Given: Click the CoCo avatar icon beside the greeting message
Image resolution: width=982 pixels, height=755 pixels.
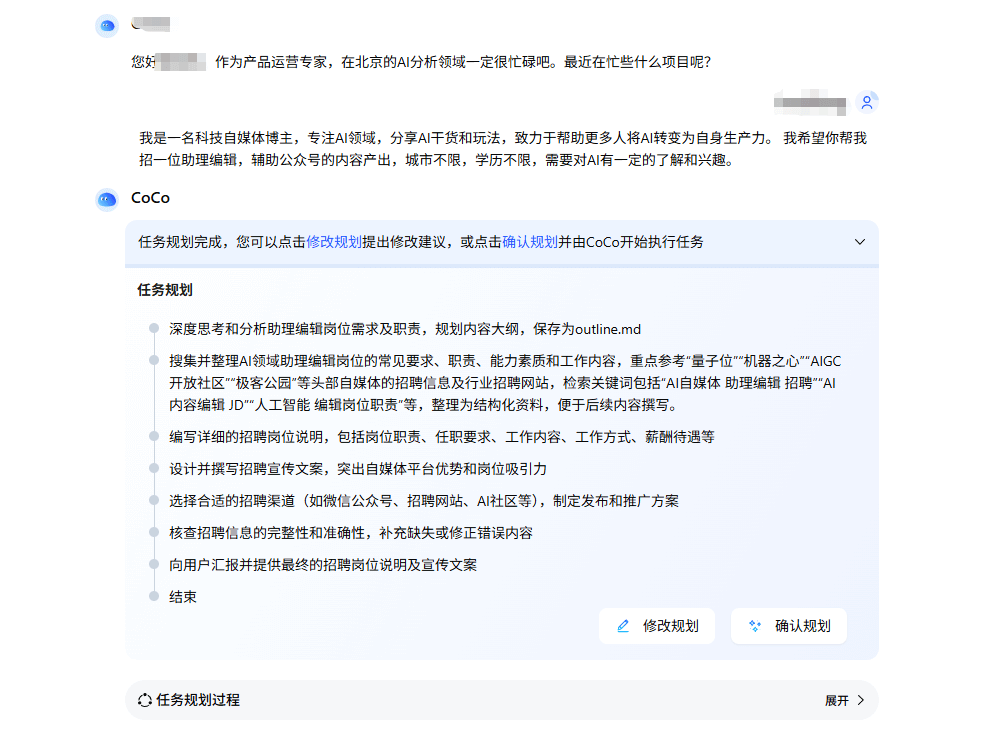Looking at the screenshot, I should (x=107, y=26).
